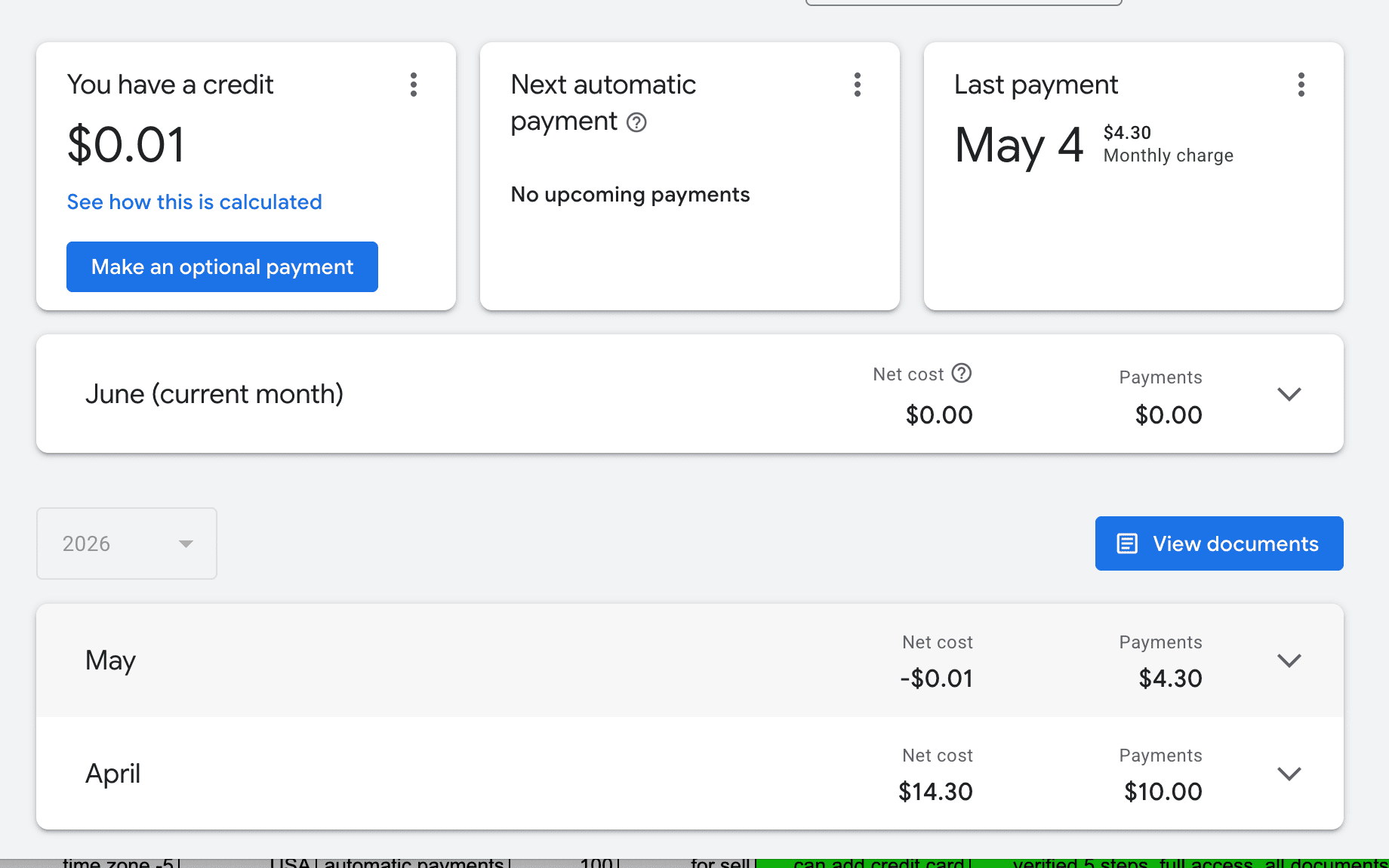The height and width of the screenshot is (868, 1389).
Task: Expand the June (current month) row chevron
Action: (1289, 394)
